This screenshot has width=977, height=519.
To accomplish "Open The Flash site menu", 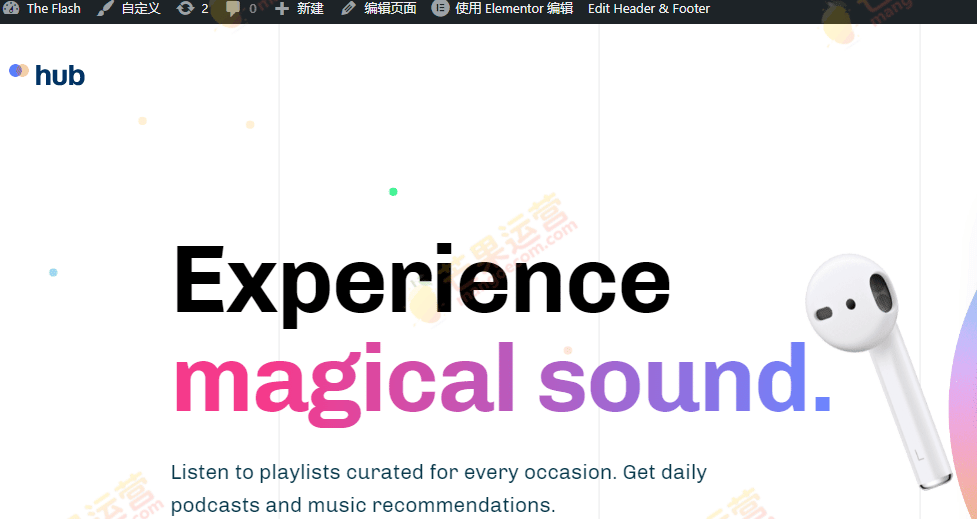I will pos(53,9).
